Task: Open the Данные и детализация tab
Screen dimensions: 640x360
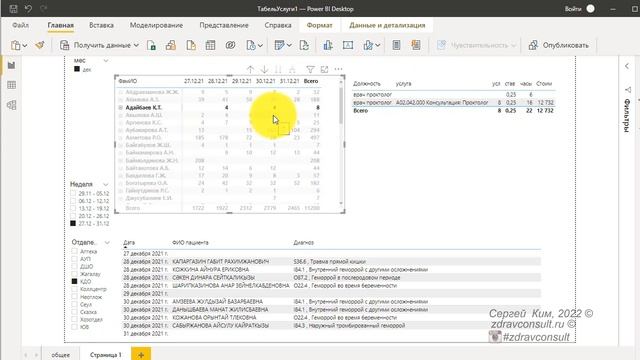Action: pos(387,25)
